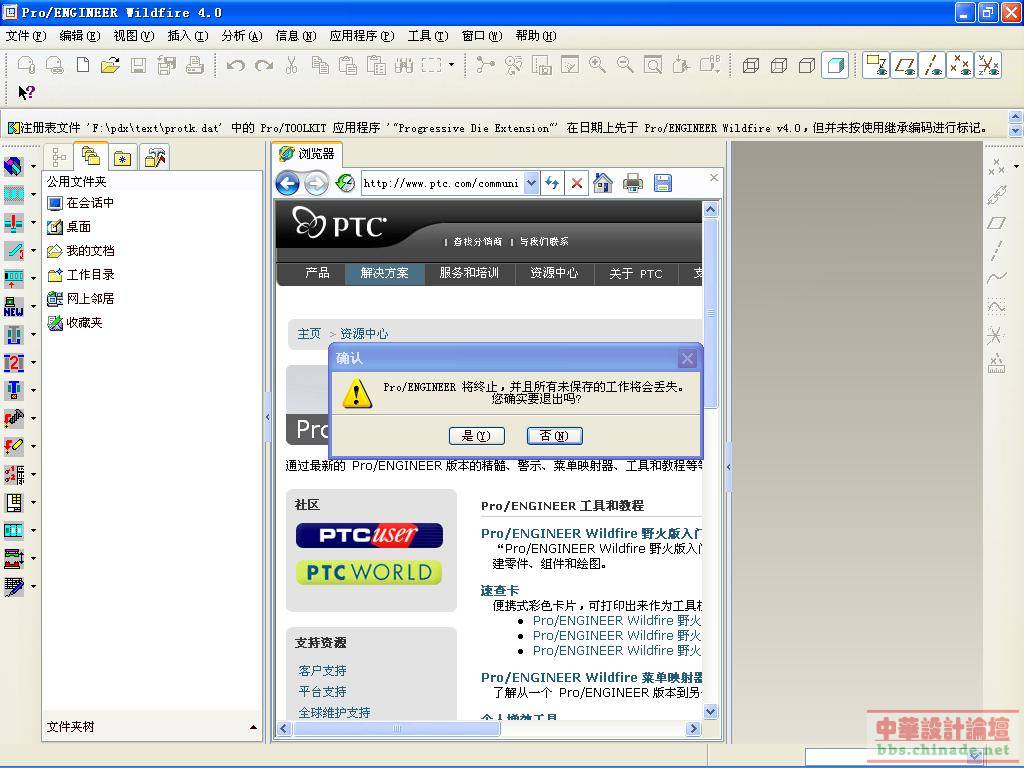Select 我的文档 folder item

[x=80, y=251]
